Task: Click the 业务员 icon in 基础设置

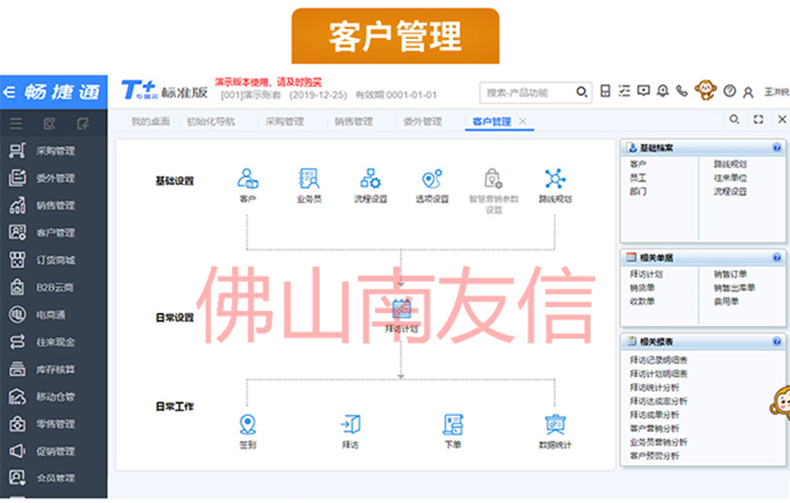Action: click(x=309, y=178)
